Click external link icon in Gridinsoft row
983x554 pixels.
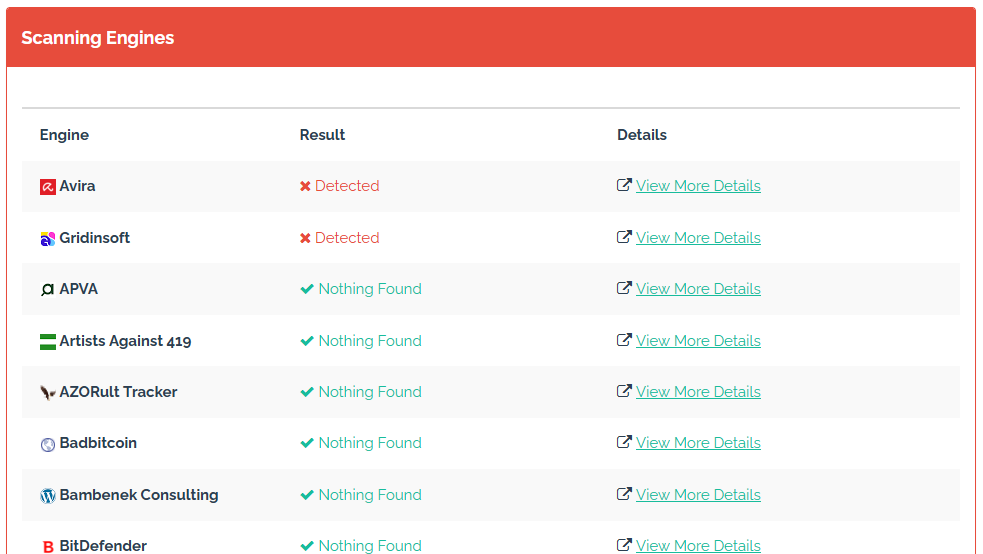point(624,237)
